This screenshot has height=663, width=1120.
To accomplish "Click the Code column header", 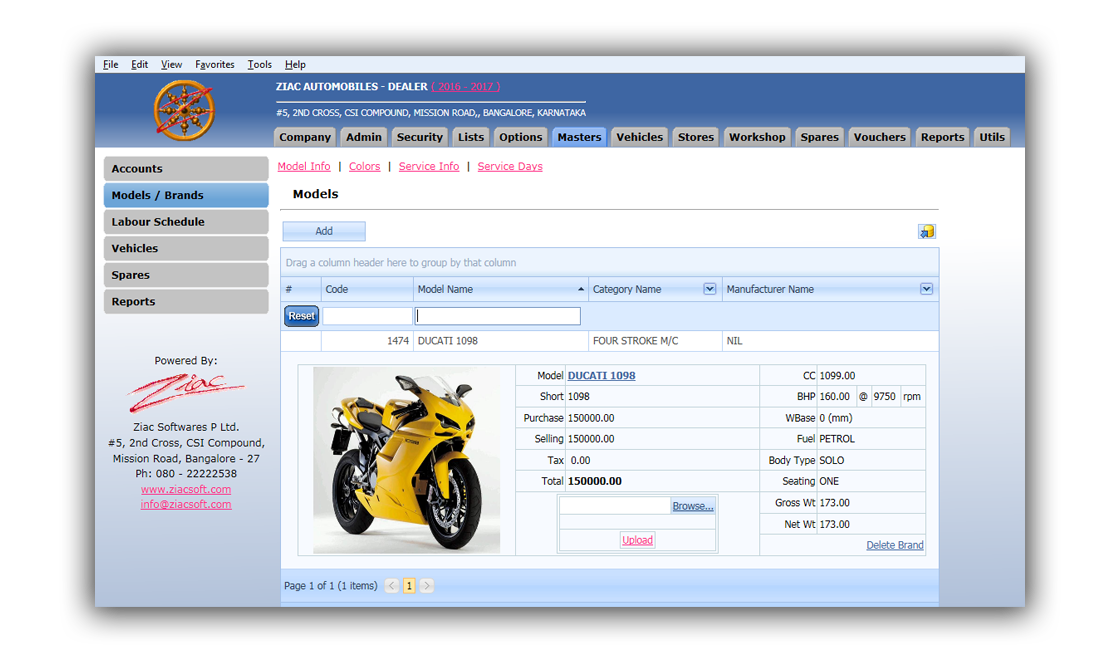I will (x=367, y=289).
